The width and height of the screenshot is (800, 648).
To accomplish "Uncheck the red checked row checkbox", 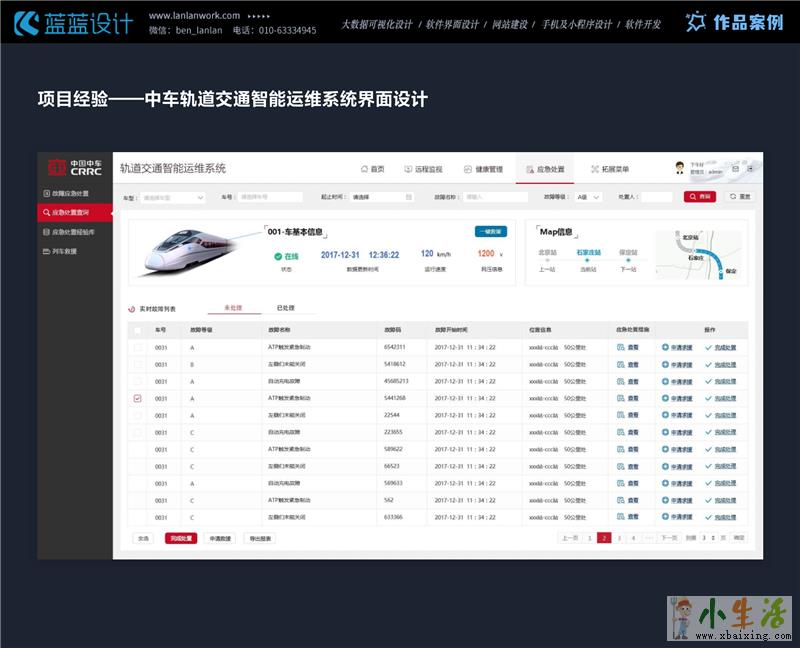I will [137, 398].
